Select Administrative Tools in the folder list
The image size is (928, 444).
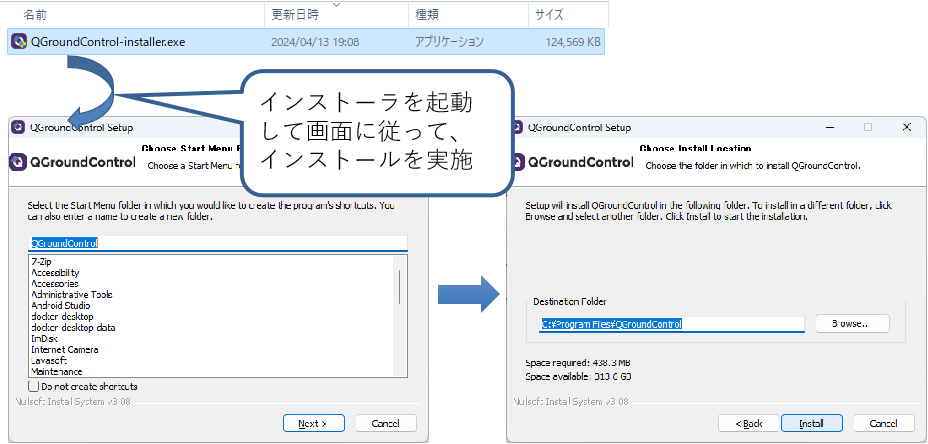pos(72,295)
